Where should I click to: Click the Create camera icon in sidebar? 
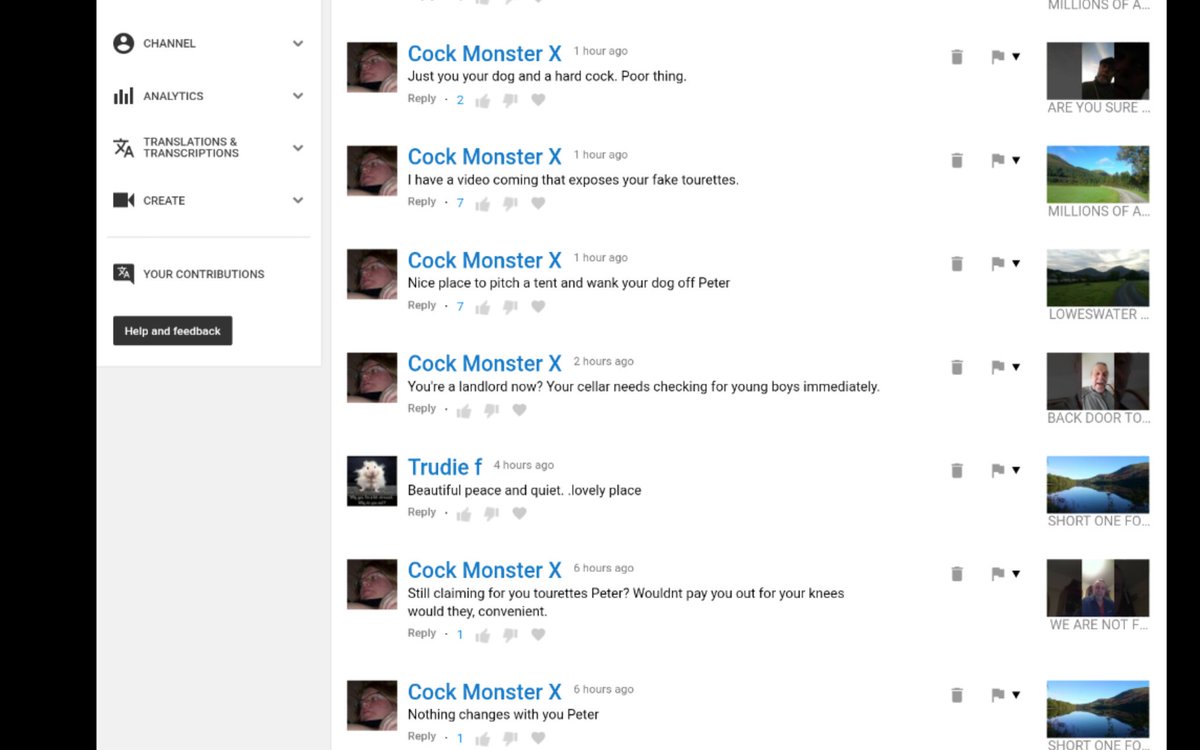[124, 200]
